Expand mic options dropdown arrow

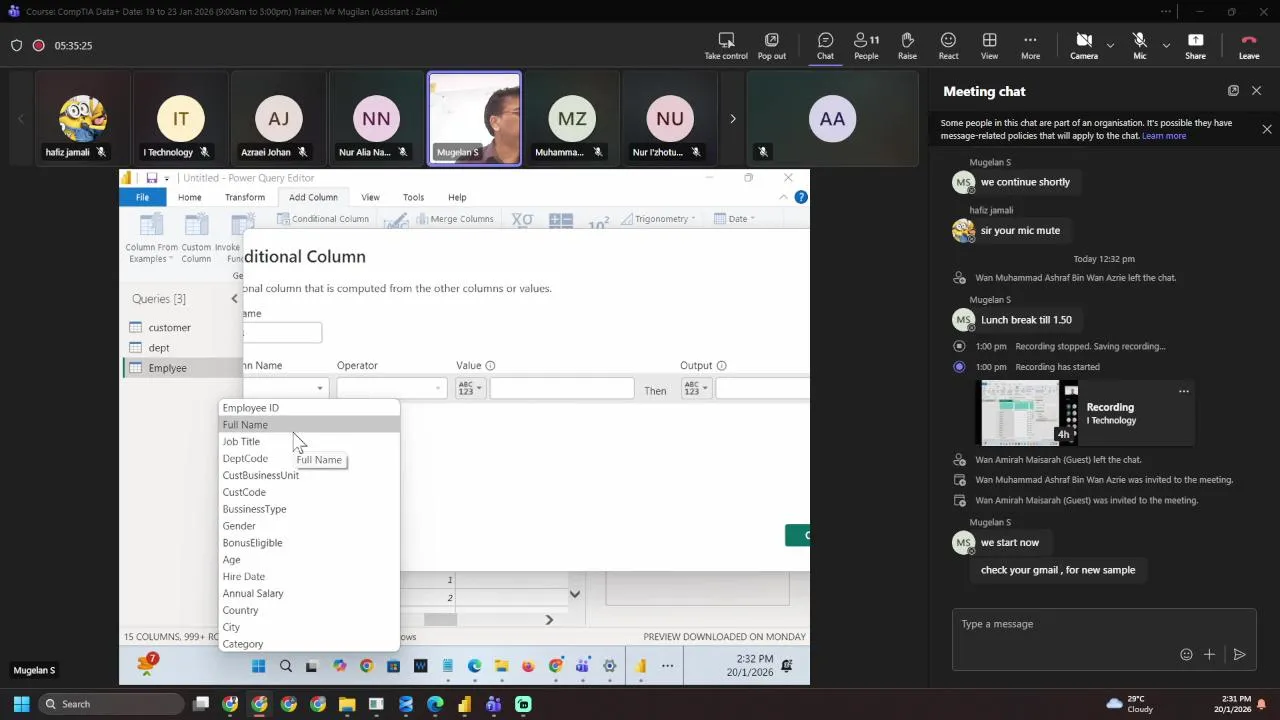[1166, 45]
